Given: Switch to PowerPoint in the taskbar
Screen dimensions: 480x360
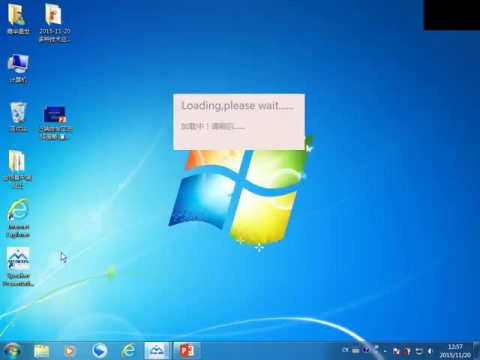Looking at the screenshot, I should [187, 351].
